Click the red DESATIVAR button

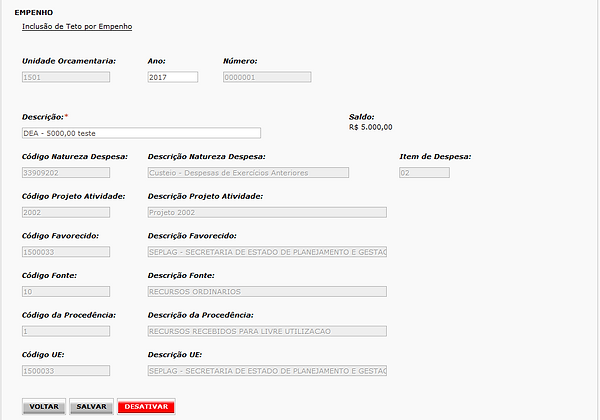(x=146, y=407)
